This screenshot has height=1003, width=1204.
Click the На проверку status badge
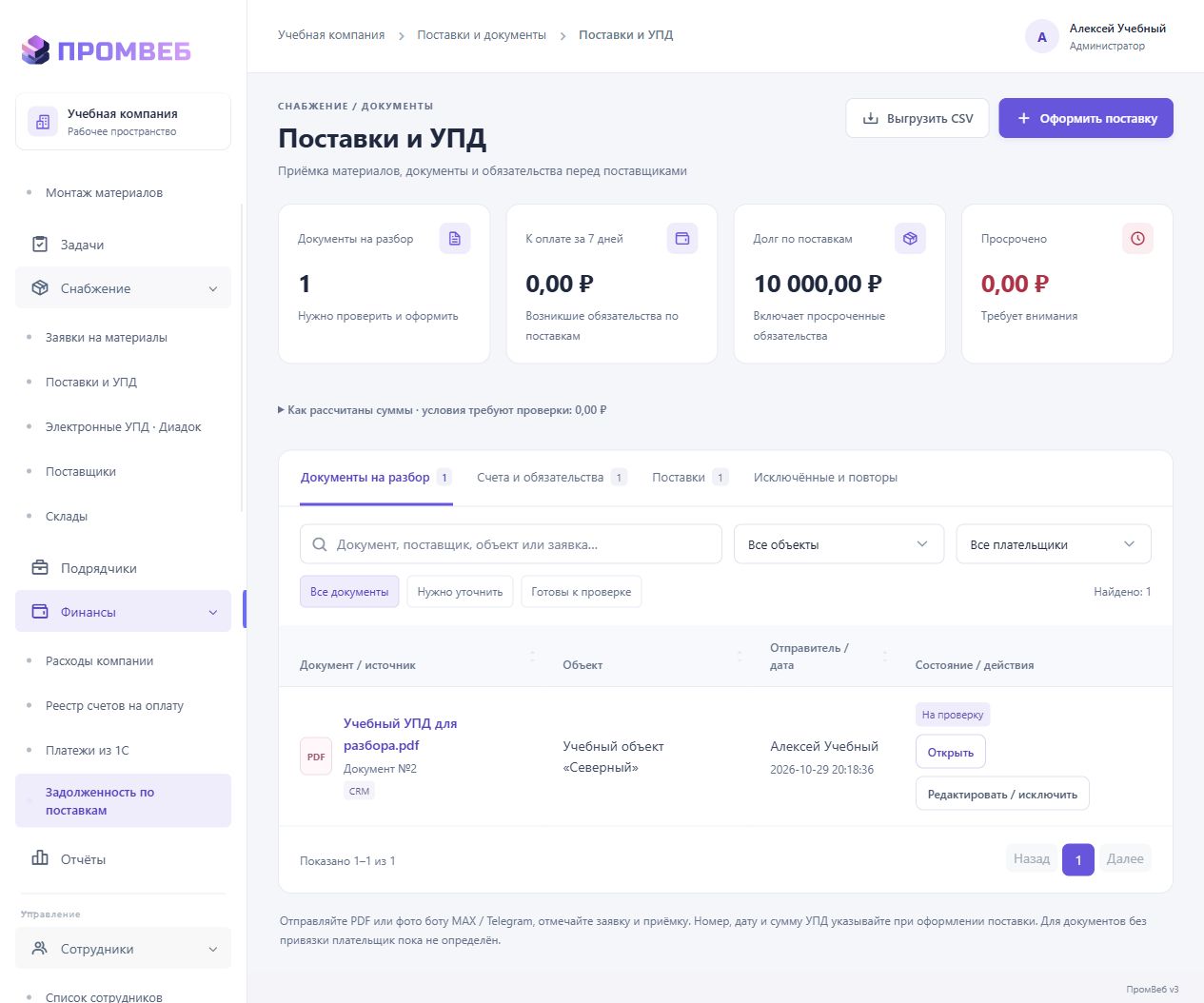pyautogui.click(x=953, y=715)
